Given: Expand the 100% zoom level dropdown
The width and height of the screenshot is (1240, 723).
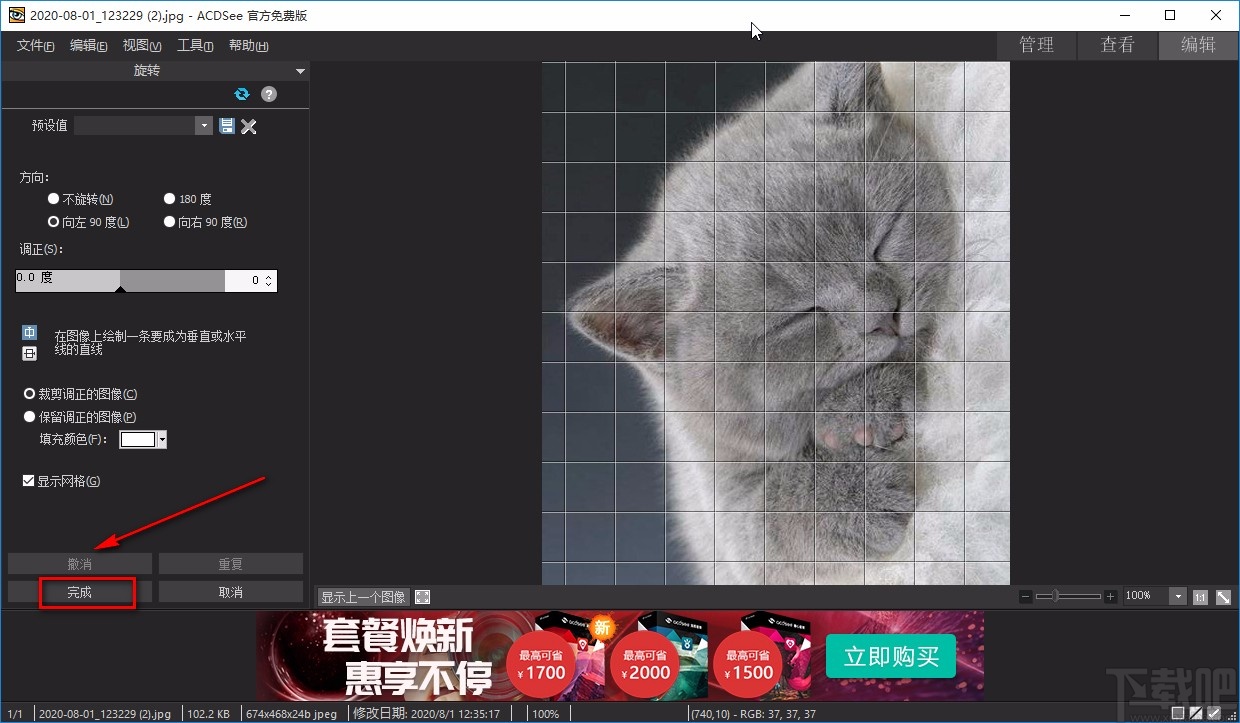Looking at the screenshot, I should click(1178, 597).
